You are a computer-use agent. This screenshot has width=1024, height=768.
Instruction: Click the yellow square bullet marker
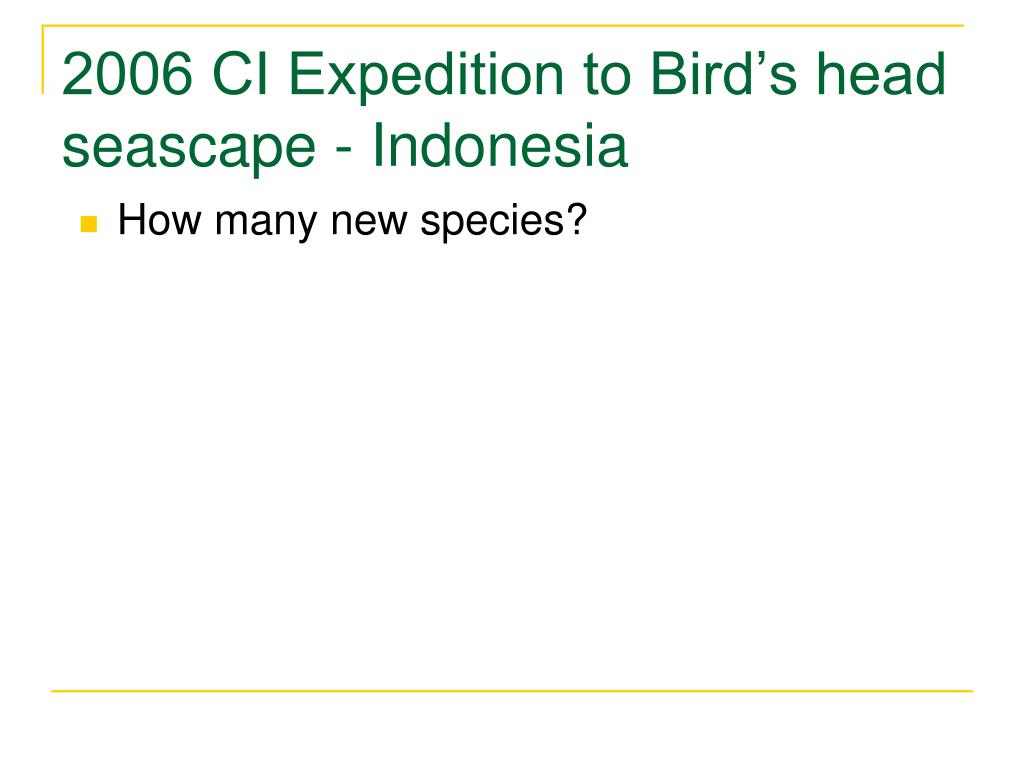(x=89, y=224)
